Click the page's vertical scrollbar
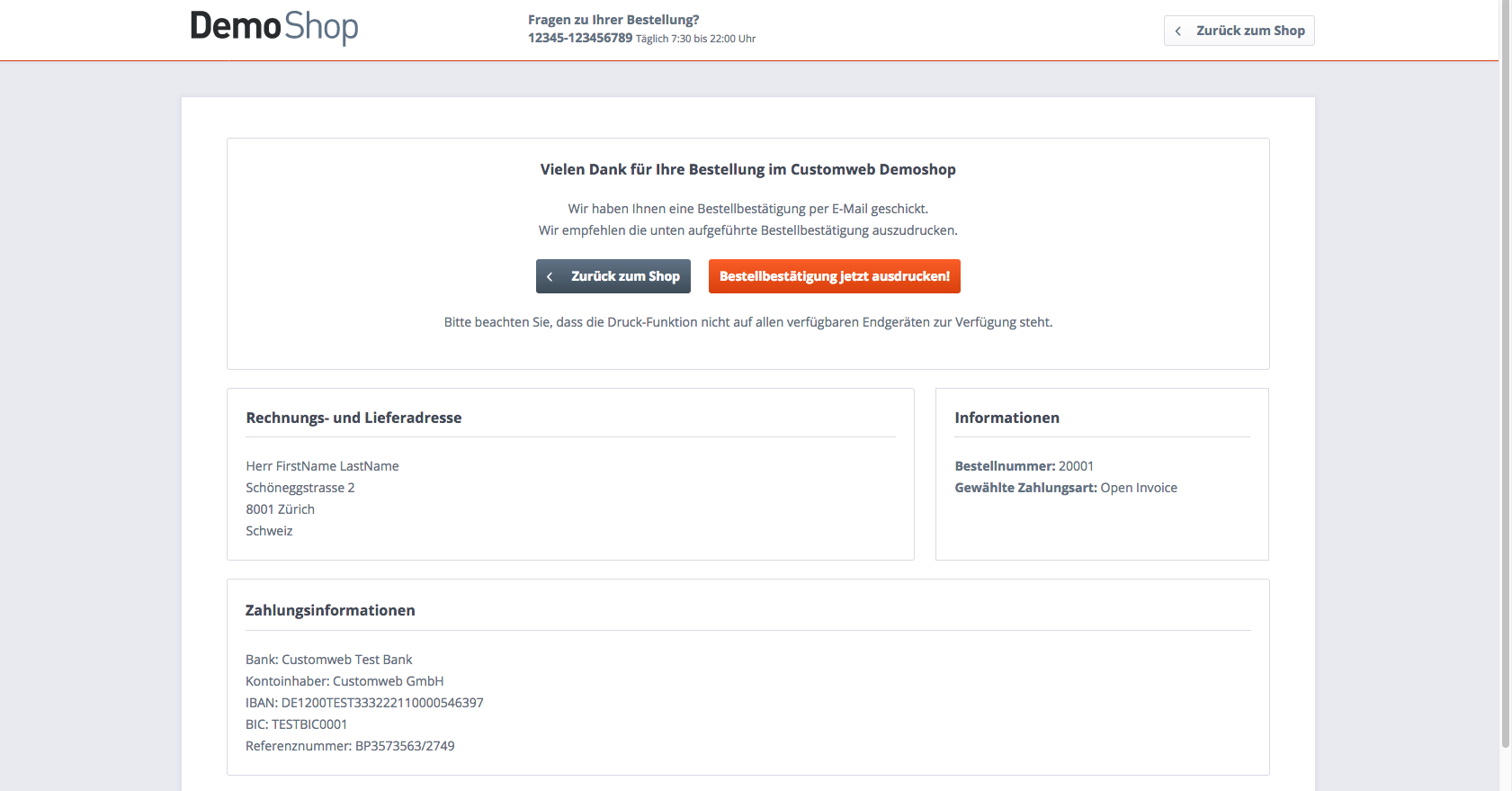The height and width of the screenshot is (791, 1512). click(x=1505, y=360)
